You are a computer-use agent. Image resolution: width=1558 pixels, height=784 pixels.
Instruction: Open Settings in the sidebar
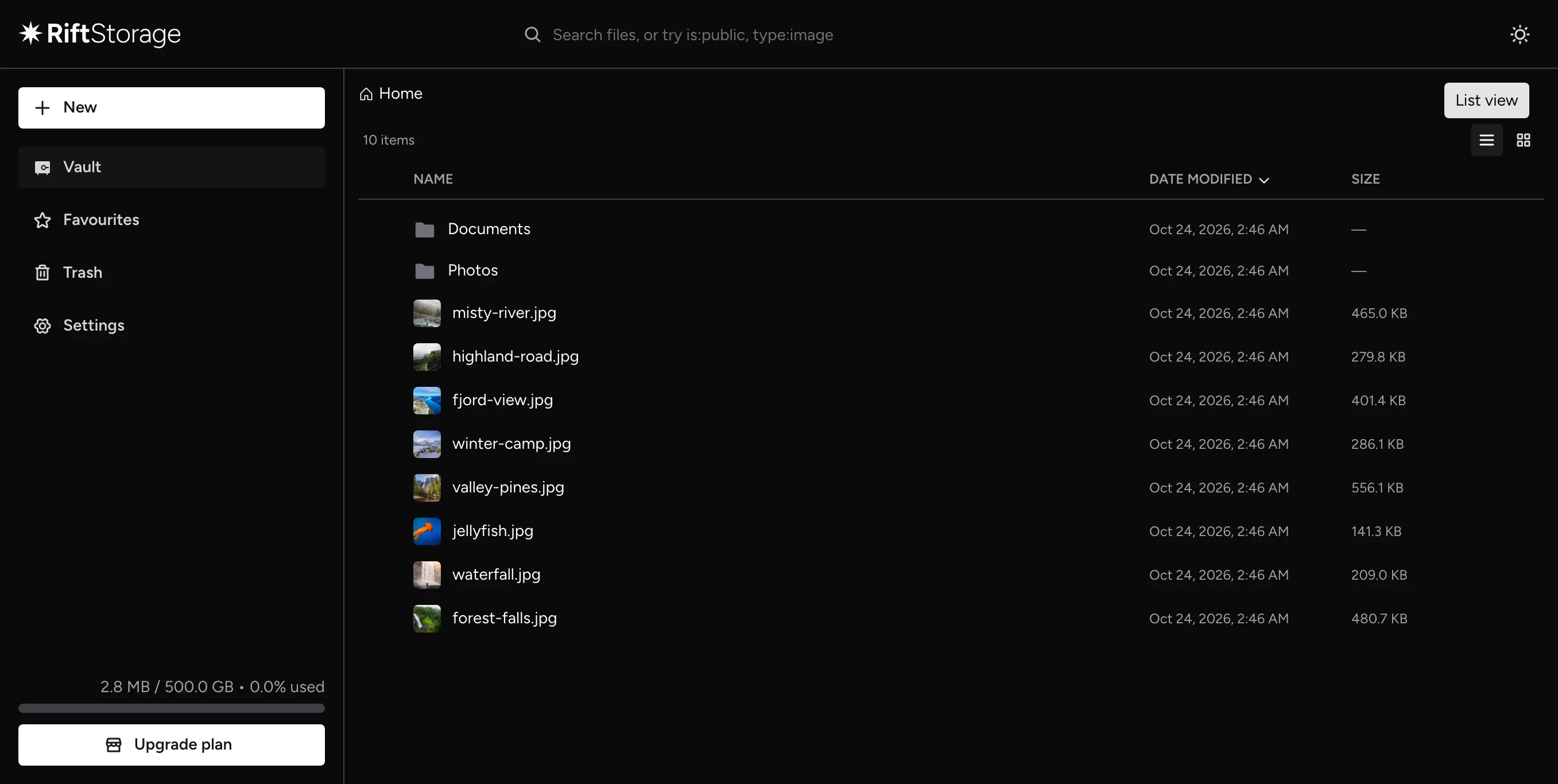click(171, 326)
